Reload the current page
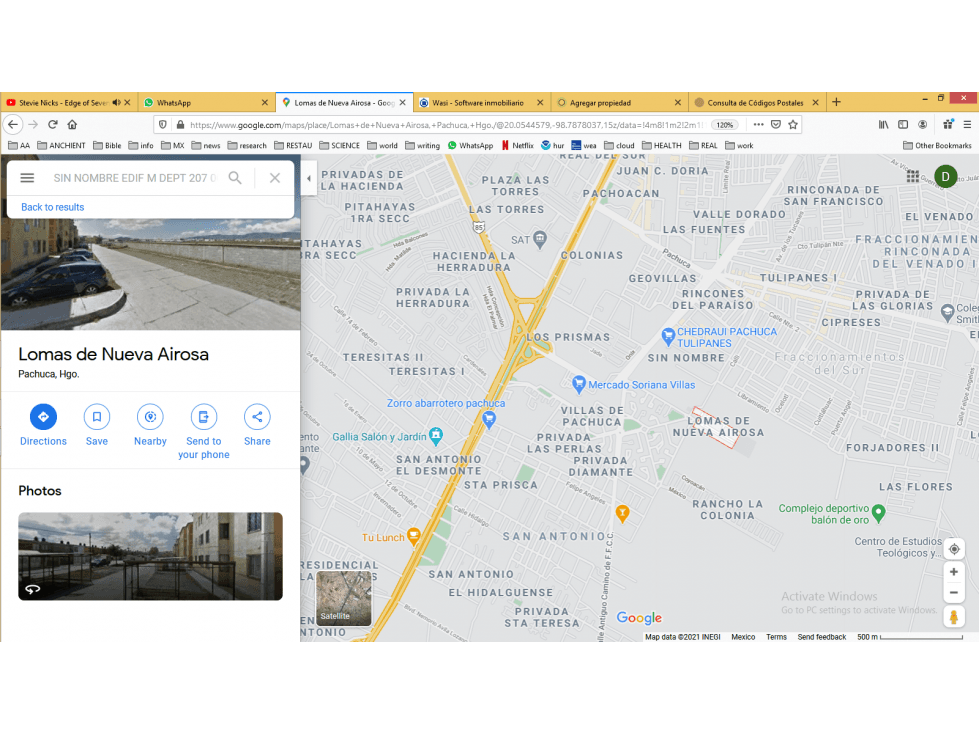979x734 pixels. click(x=53, y=124)
